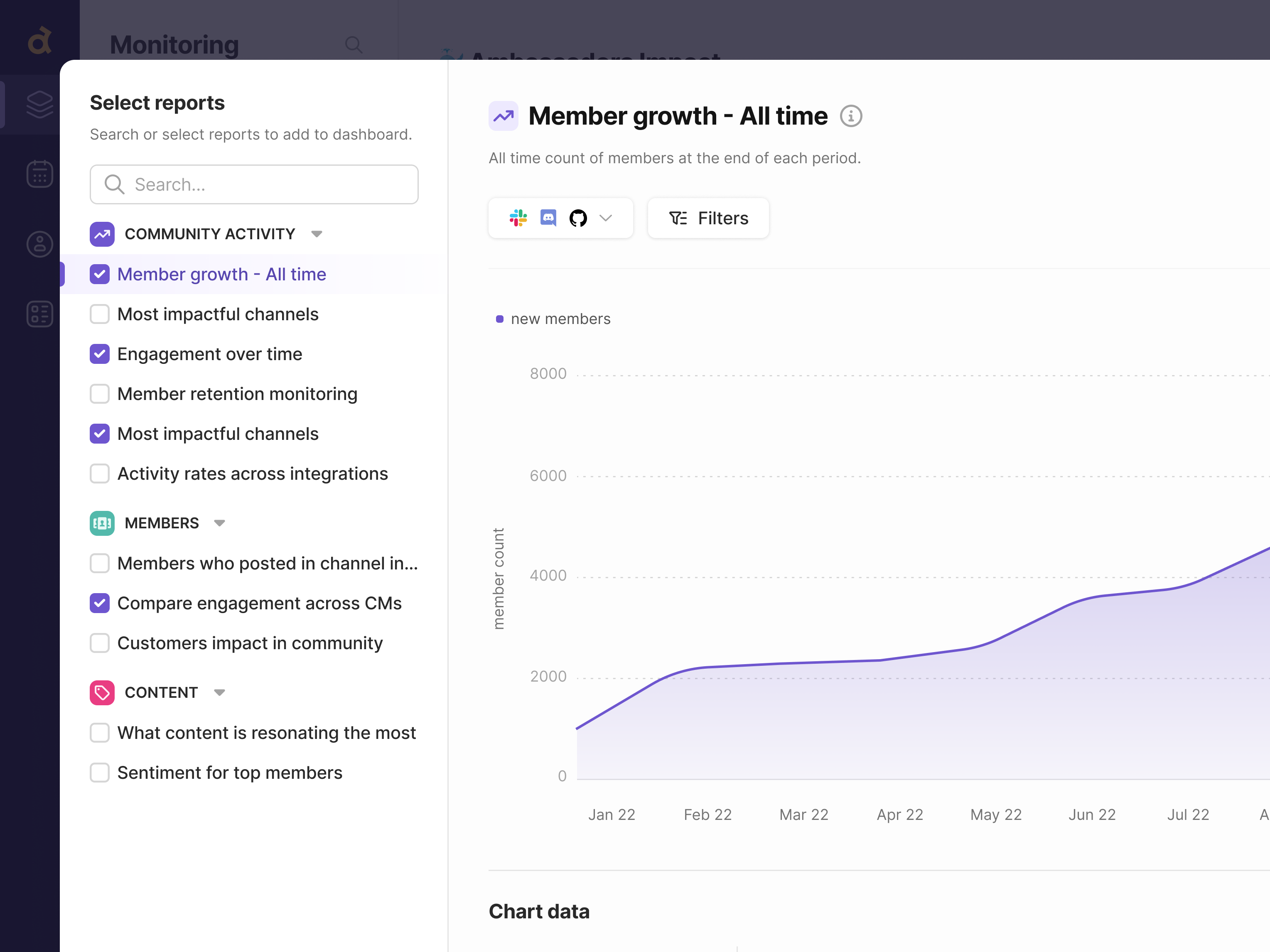Click the pink Content category tag icon
Screen dimensions: 1270x952
102,692
